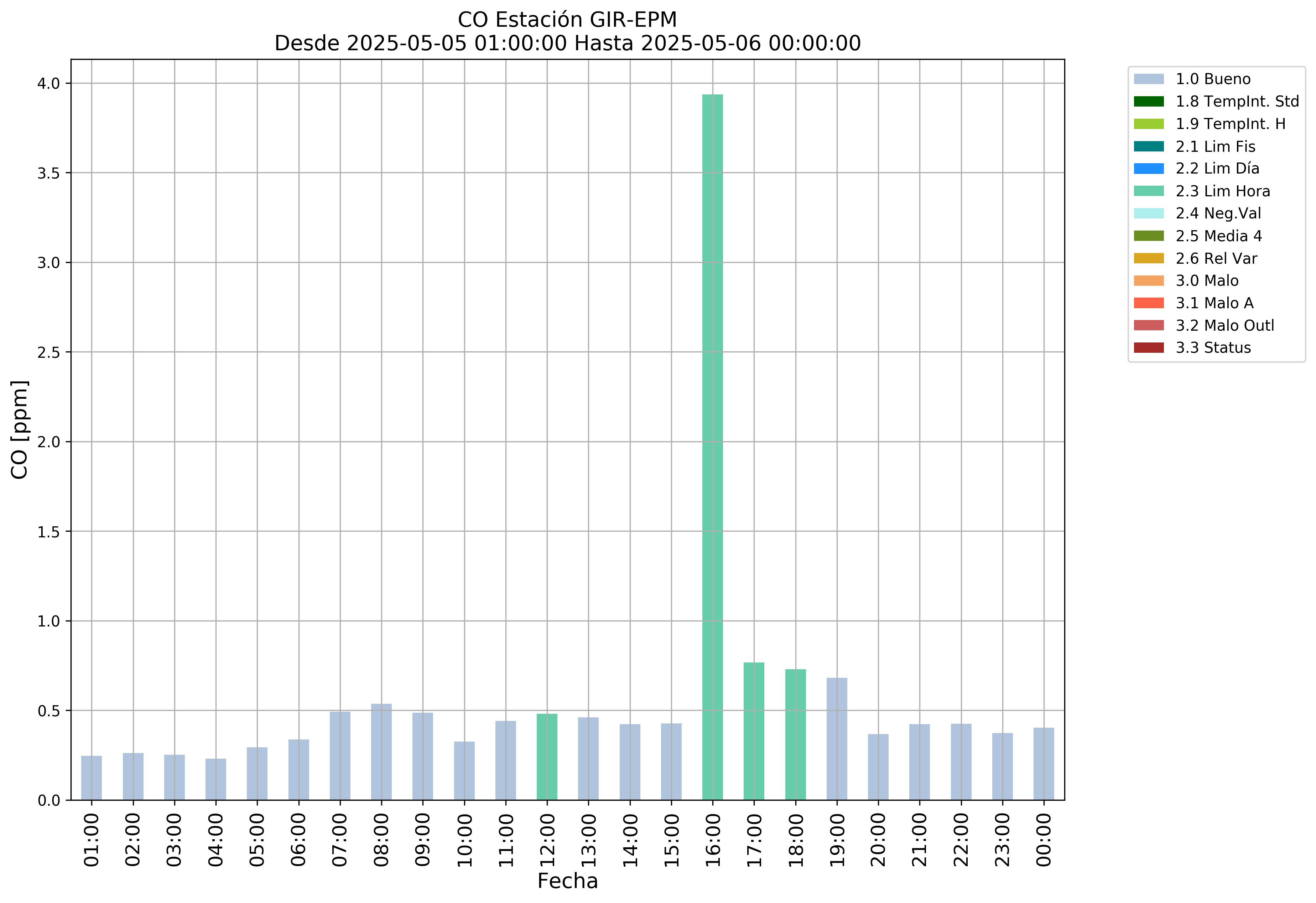Click the 3.1 Malo A legend swatch

click(1149, 303)
